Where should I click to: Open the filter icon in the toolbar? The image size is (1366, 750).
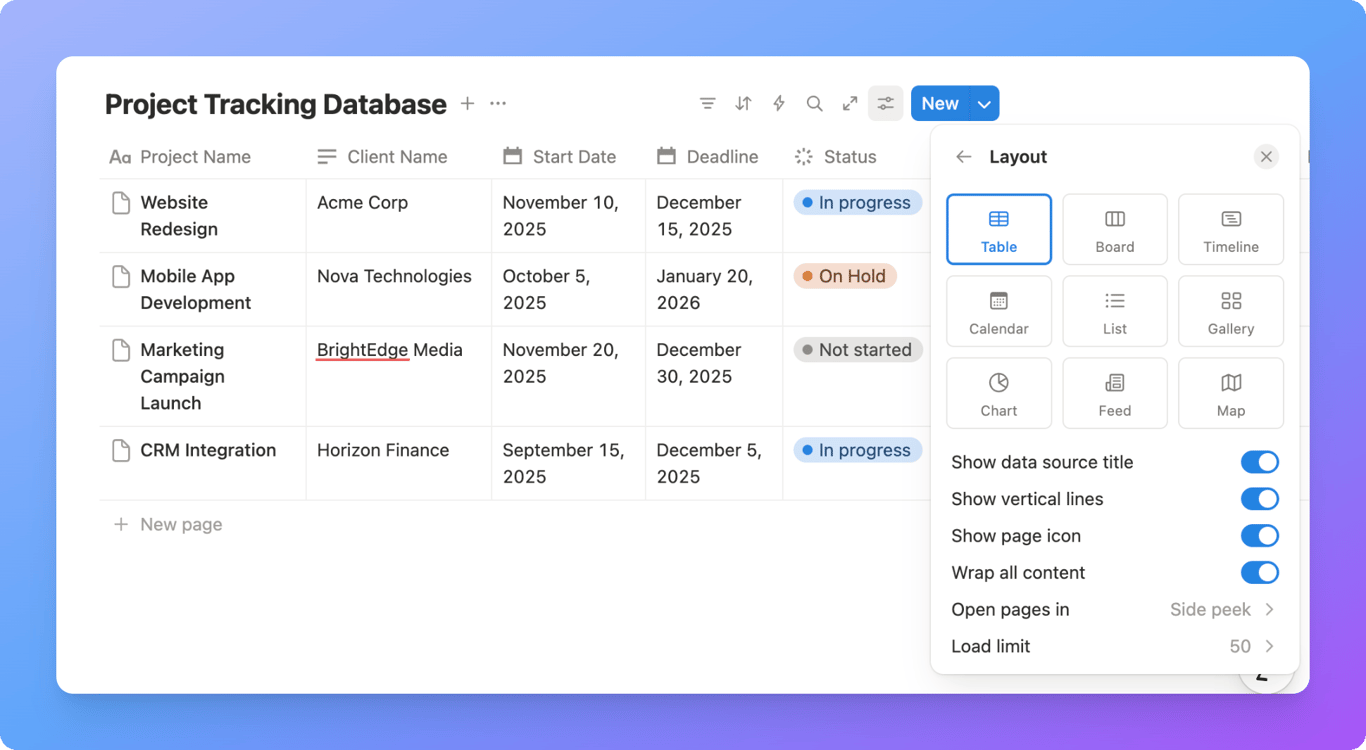[708, 103]
